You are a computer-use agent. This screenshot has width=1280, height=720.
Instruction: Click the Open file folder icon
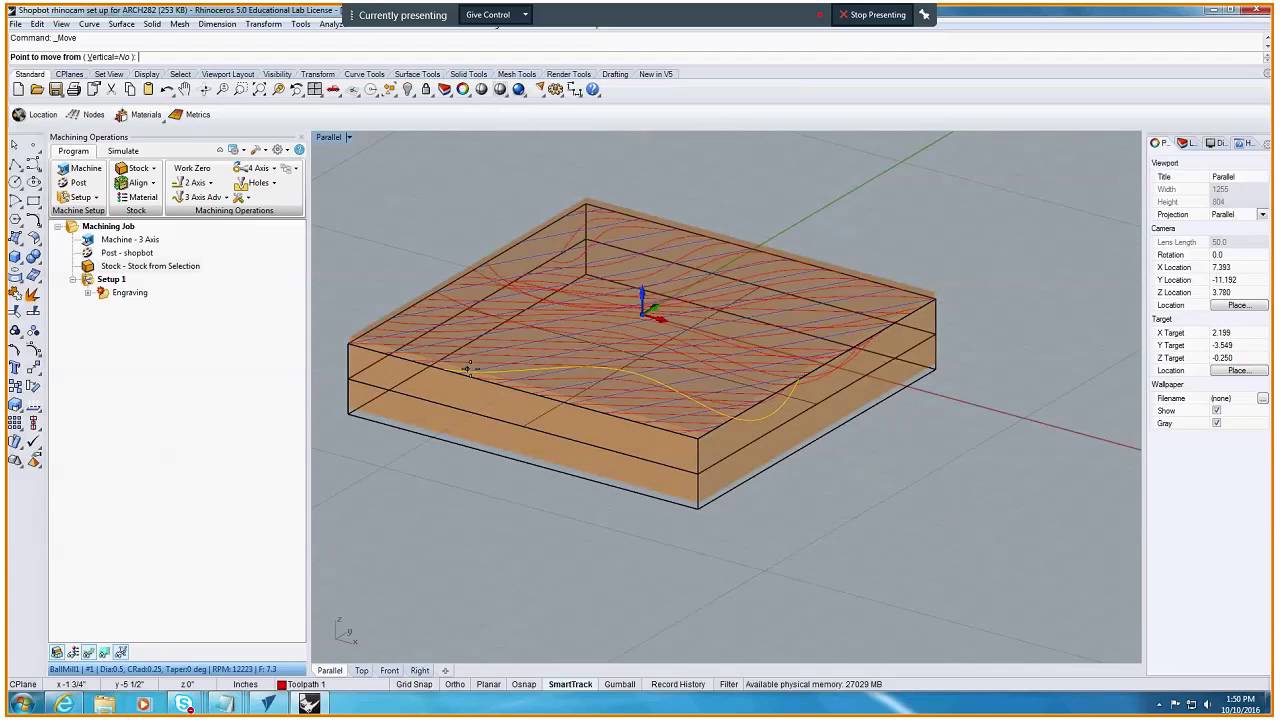(x=36, y=90)
